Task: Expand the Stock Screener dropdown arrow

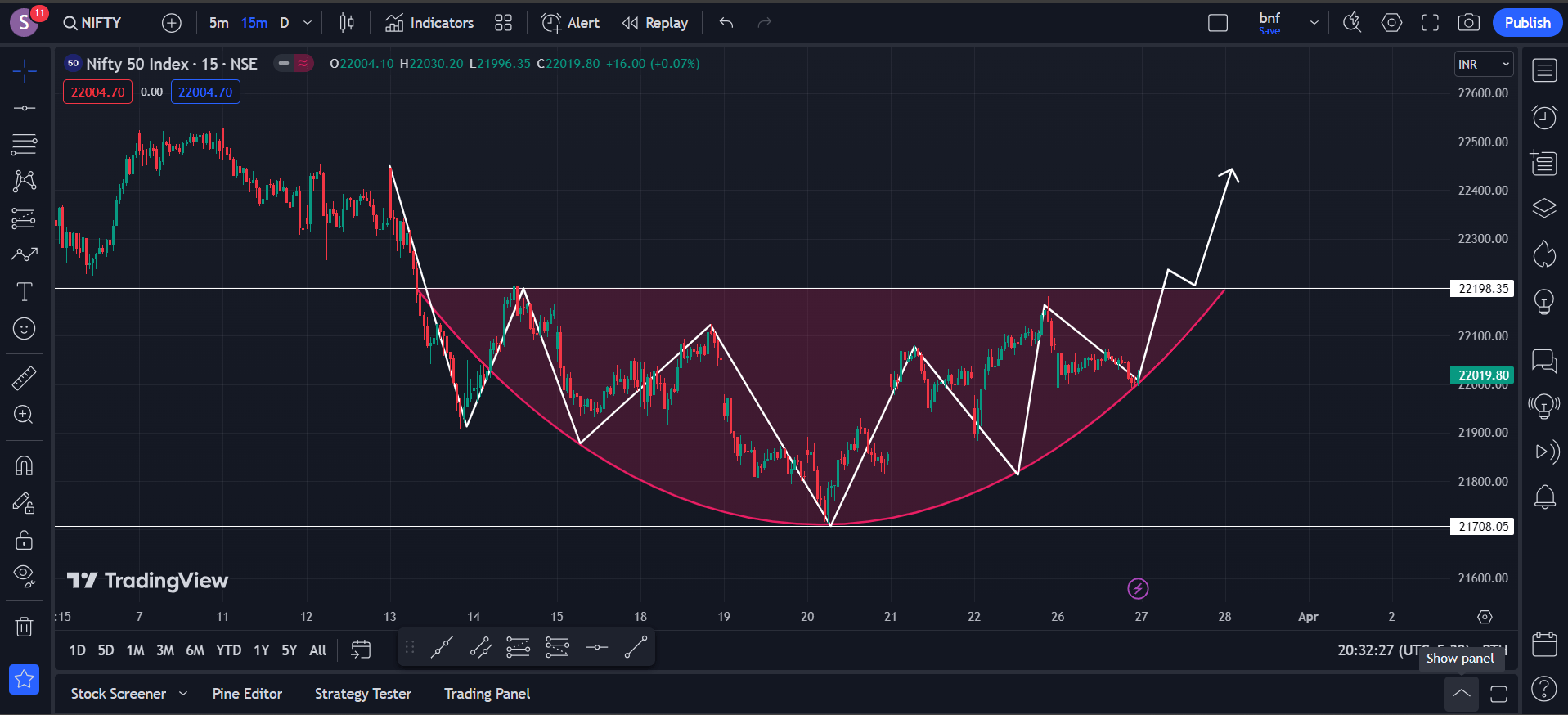Action: point(183,694)
